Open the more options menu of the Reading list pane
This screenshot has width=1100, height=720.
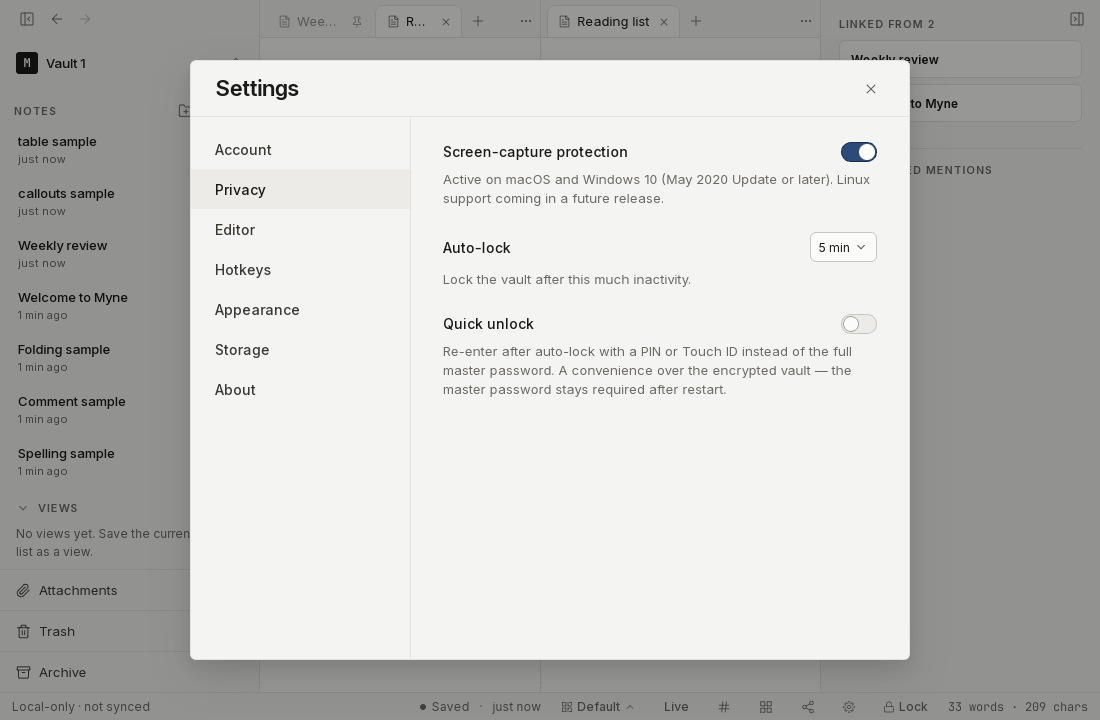coord(805,21)
